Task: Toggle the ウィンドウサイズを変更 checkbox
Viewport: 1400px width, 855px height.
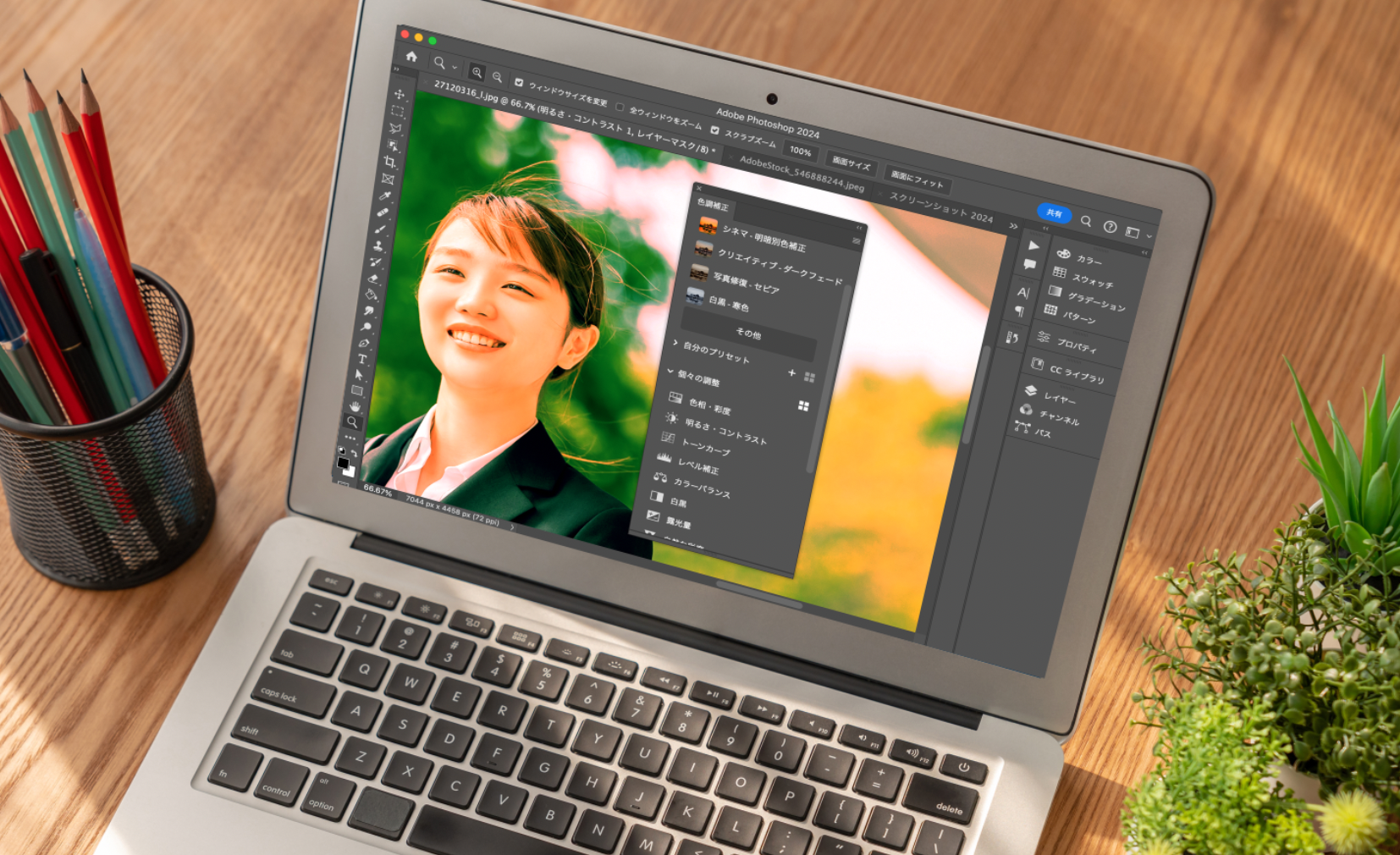Action: coord(519,82)
